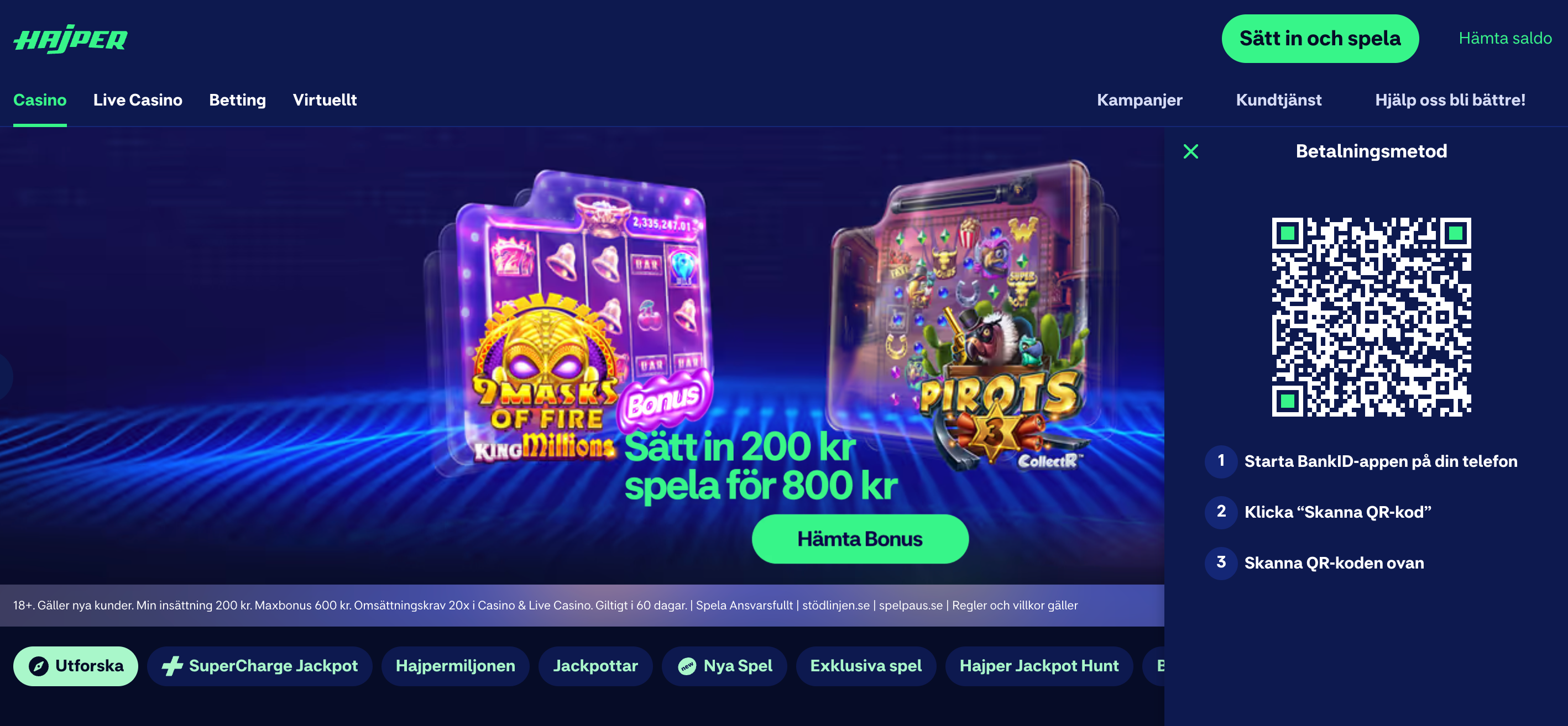
Task: Click the BankID QR code
Action: (1371, 317)
